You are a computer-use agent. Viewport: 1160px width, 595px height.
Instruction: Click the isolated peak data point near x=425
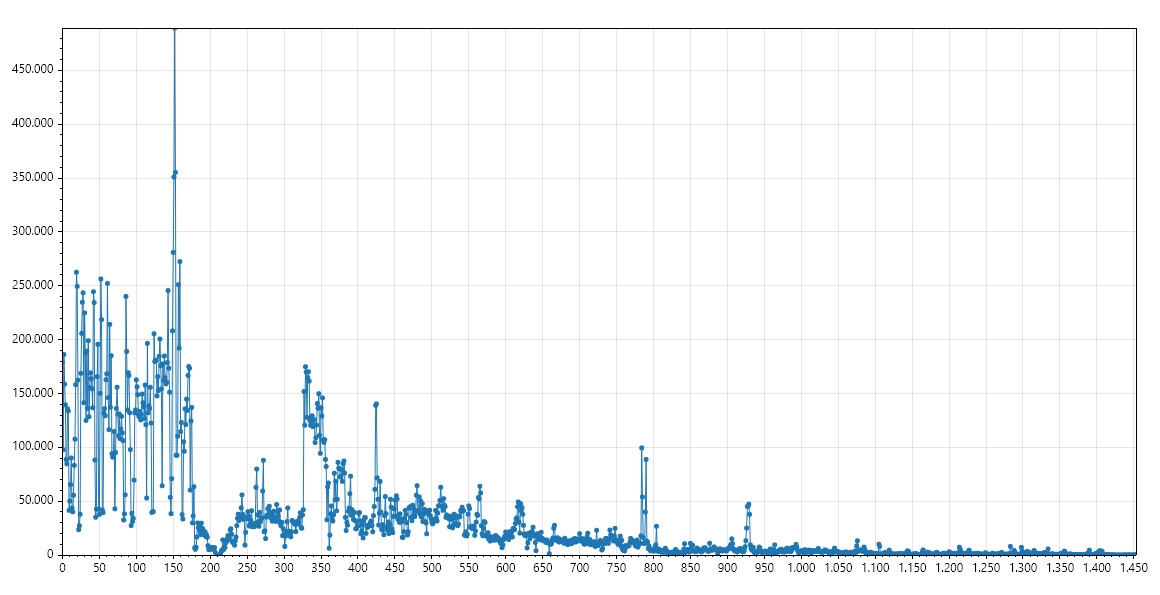(376, 403)
